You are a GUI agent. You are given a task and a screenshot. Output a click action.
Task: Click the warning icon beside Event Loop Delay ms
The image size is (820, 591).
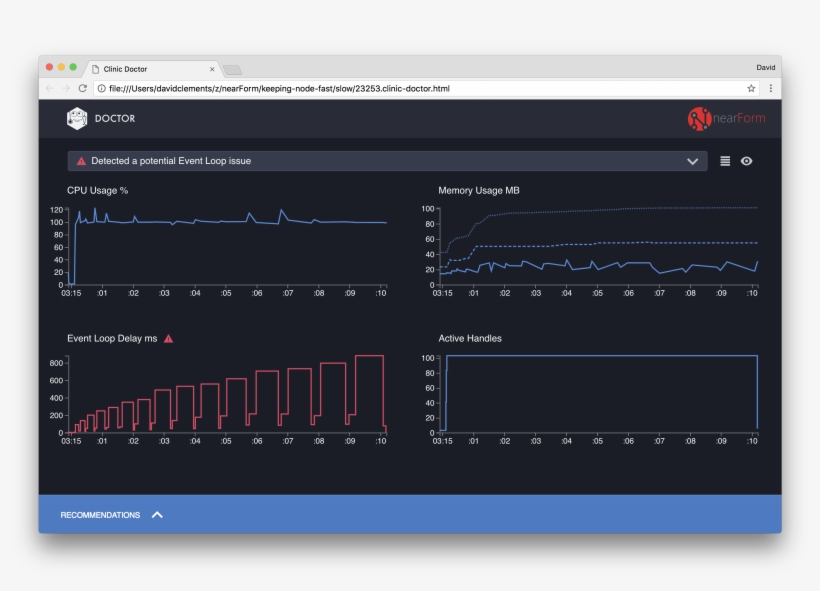[167, 339]
